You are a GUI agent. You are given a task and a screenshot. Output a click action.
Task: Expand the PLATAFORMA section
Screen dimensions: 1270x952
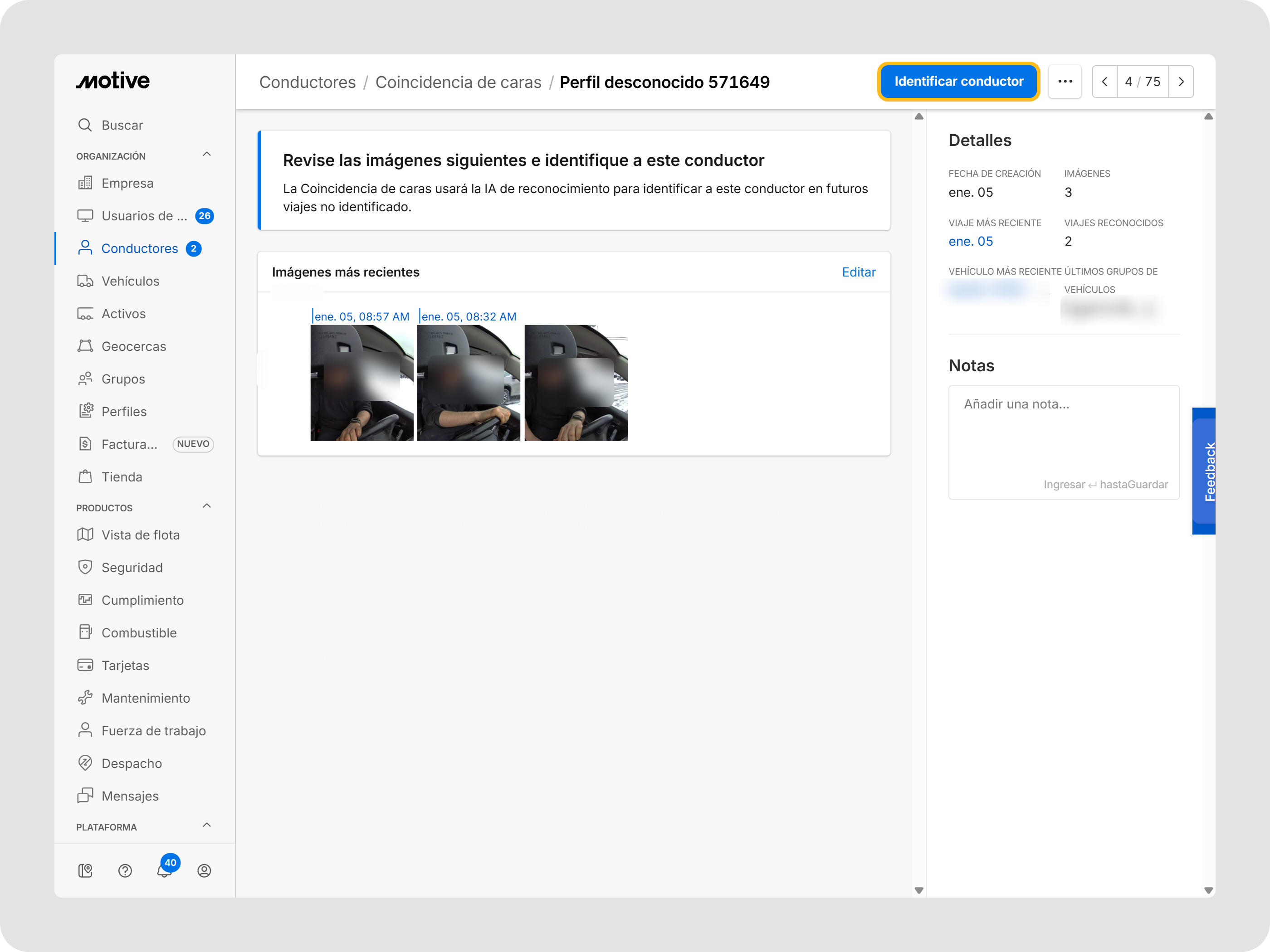(x=206, y=825)
